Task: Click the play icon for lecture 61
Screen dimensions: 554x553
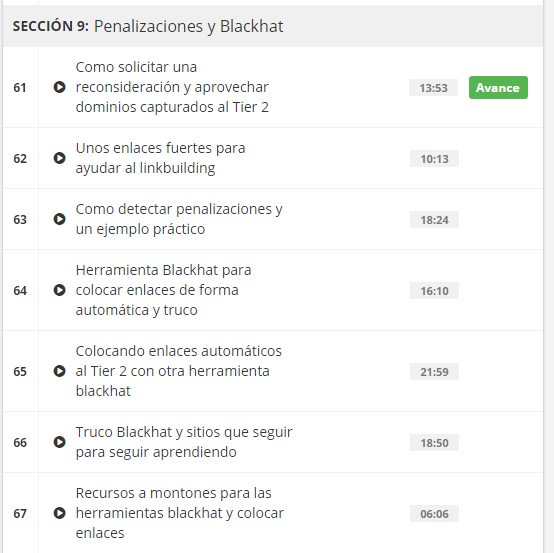Action: point(59,87)
